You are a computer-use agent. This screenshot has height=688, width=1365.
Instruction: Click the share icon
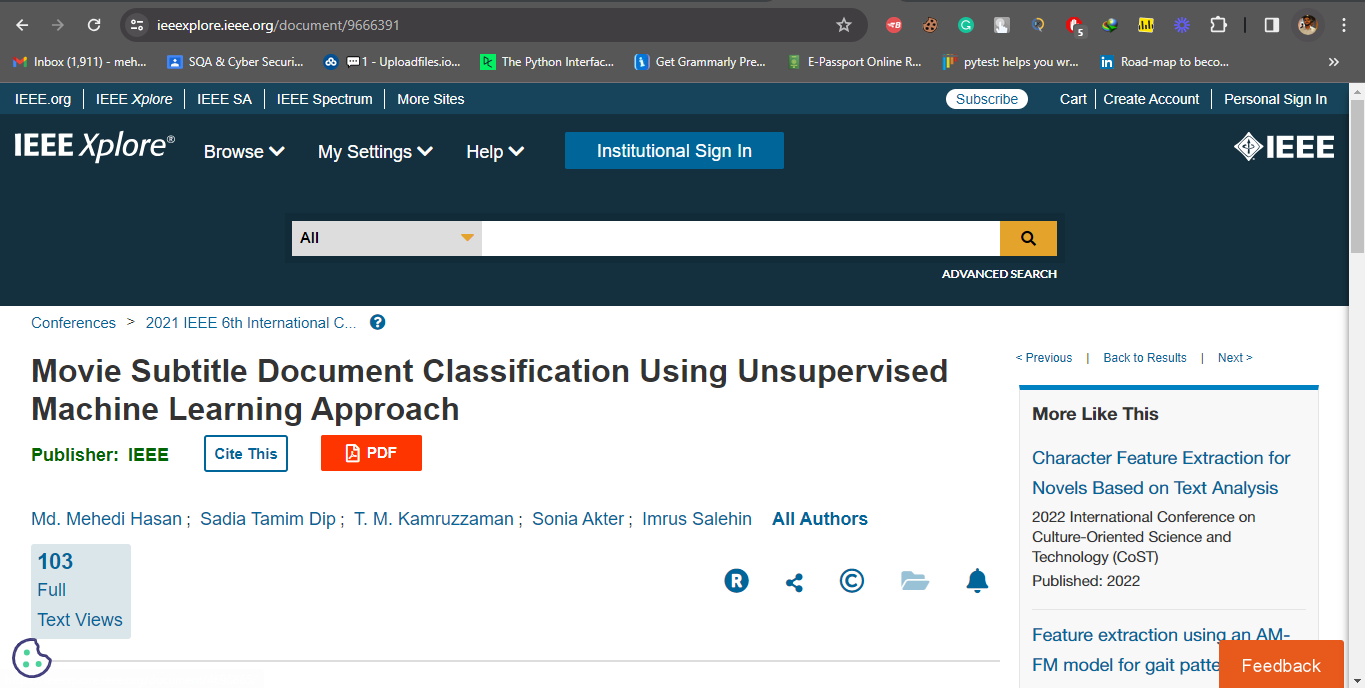tap(794, 582)
